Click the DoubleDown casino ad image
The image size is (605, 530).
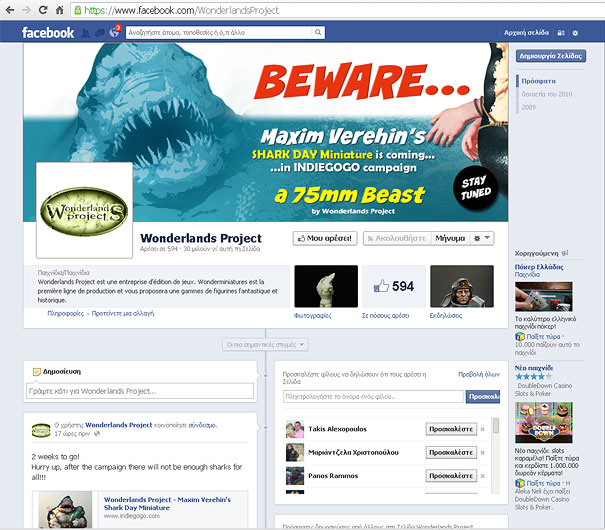544,422
